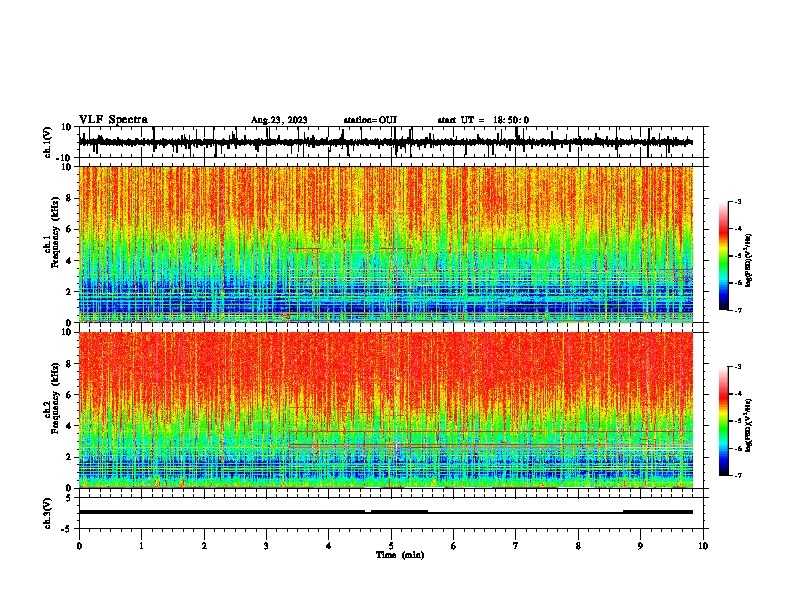Viewport: 792px width, 612px height.
Task: Click the "2" kHz tick on ch.2 frequency axis
Action: (69, 457)
